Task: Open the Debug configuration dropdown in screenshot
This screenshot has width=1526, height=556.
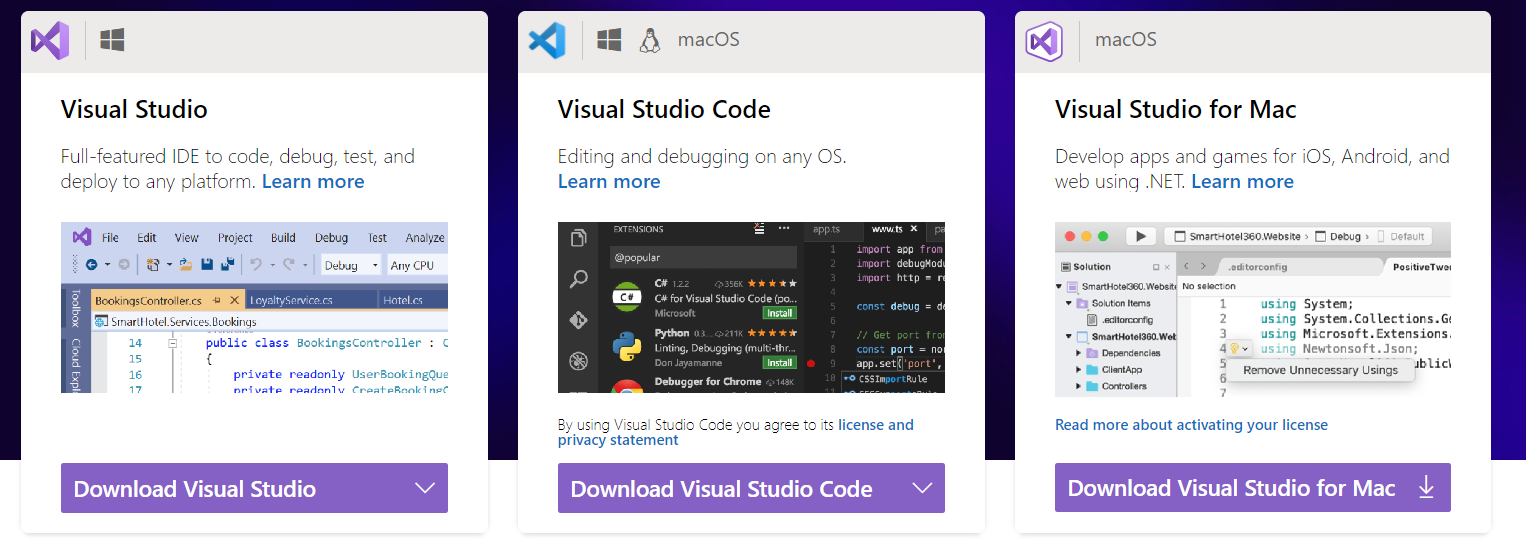Action: point(350,265)
